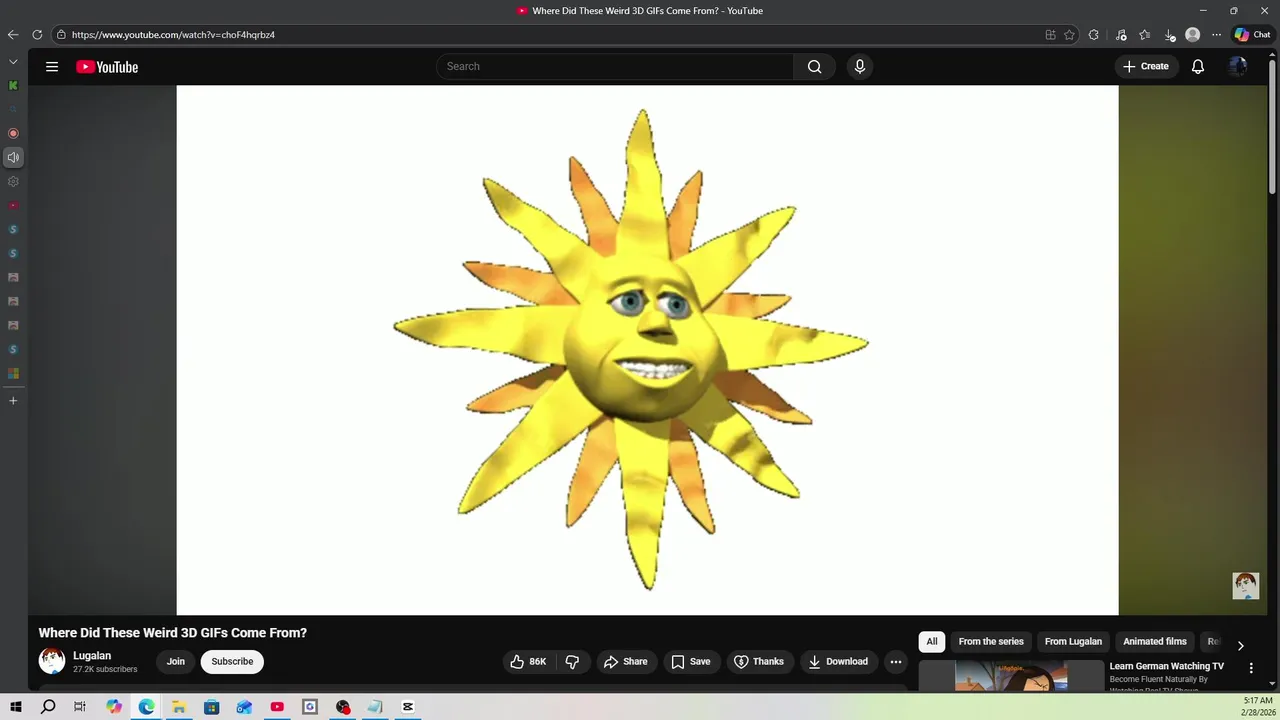Select the From the series chip
The width and height of the screenshot is (1280, 720).
click(x=991, y=642)
